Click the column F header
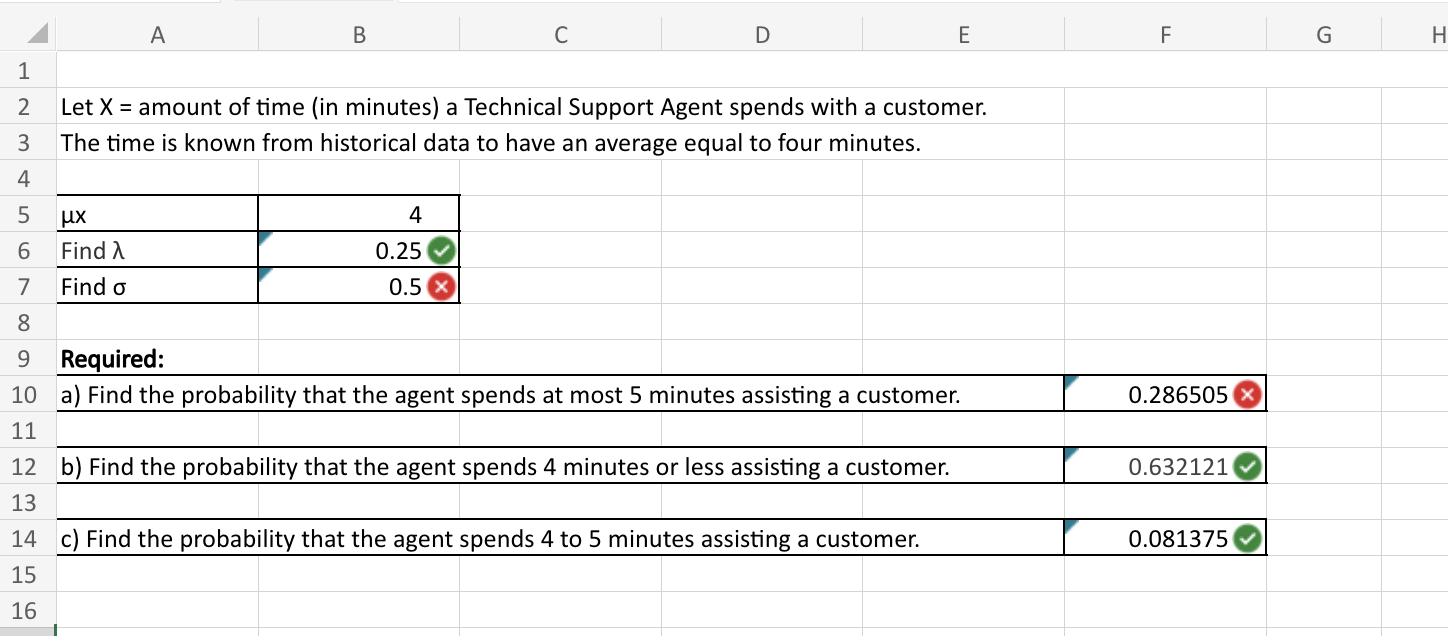Screen dimensions: 1448x636 [x=1164, y=34]
